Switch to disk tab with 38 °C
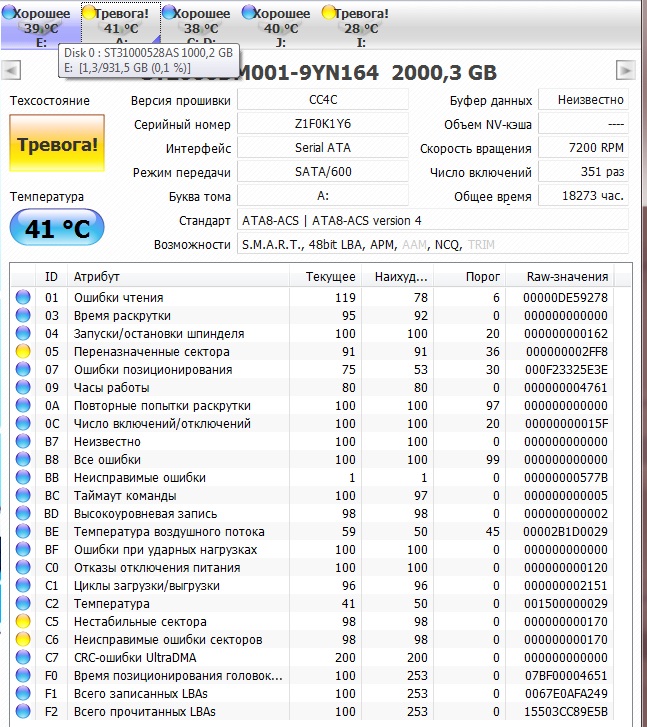 (x=201, y=26)
